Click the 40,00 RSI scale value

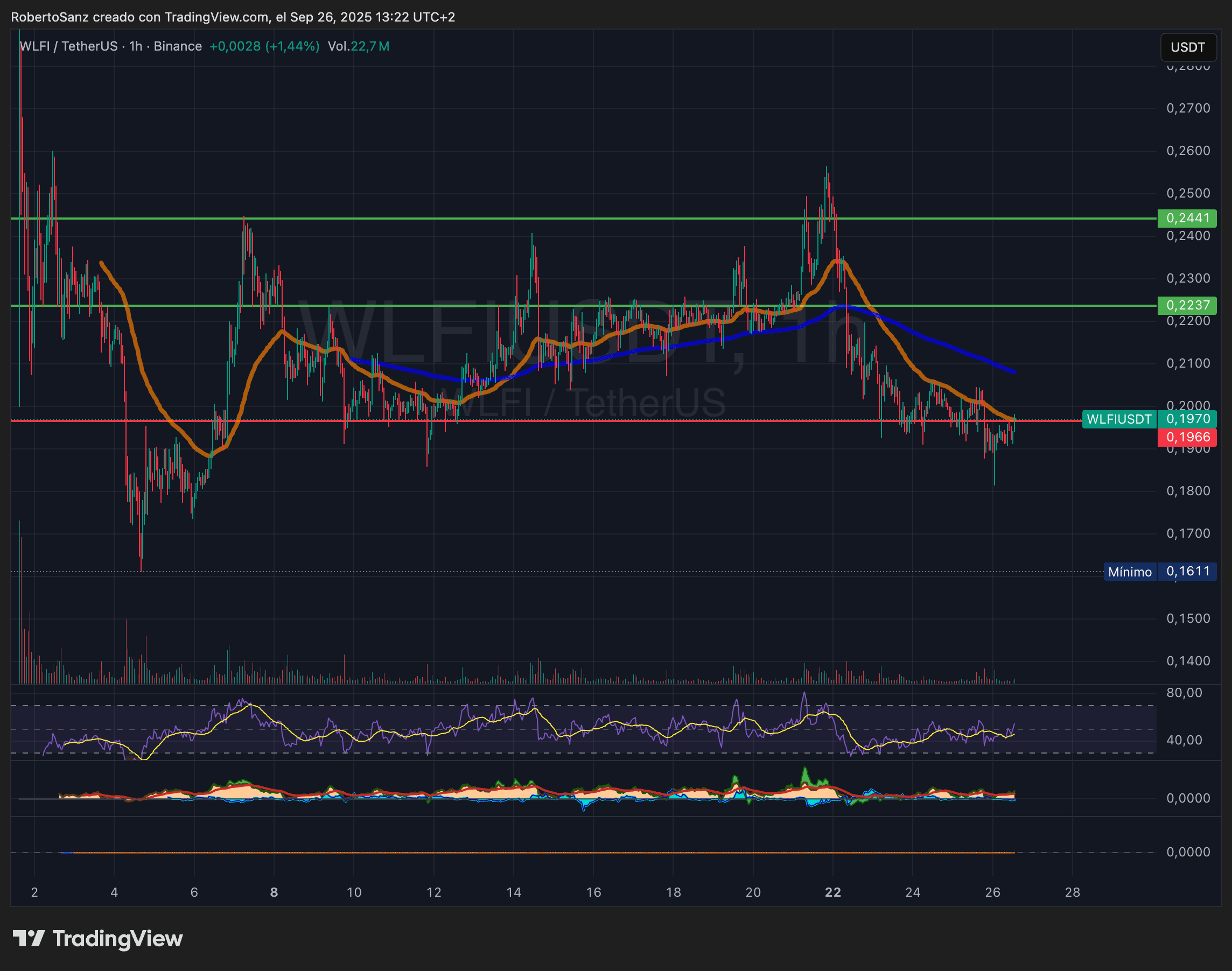pos(1184,740)
